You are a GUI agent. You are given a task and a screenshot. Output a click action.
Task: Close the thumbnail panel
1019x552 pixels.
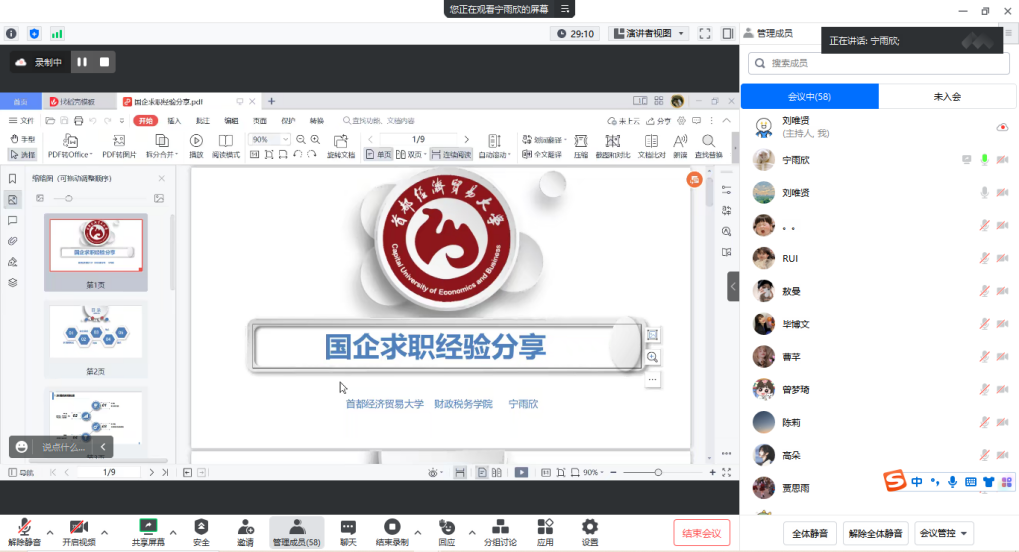pos(161,178)
